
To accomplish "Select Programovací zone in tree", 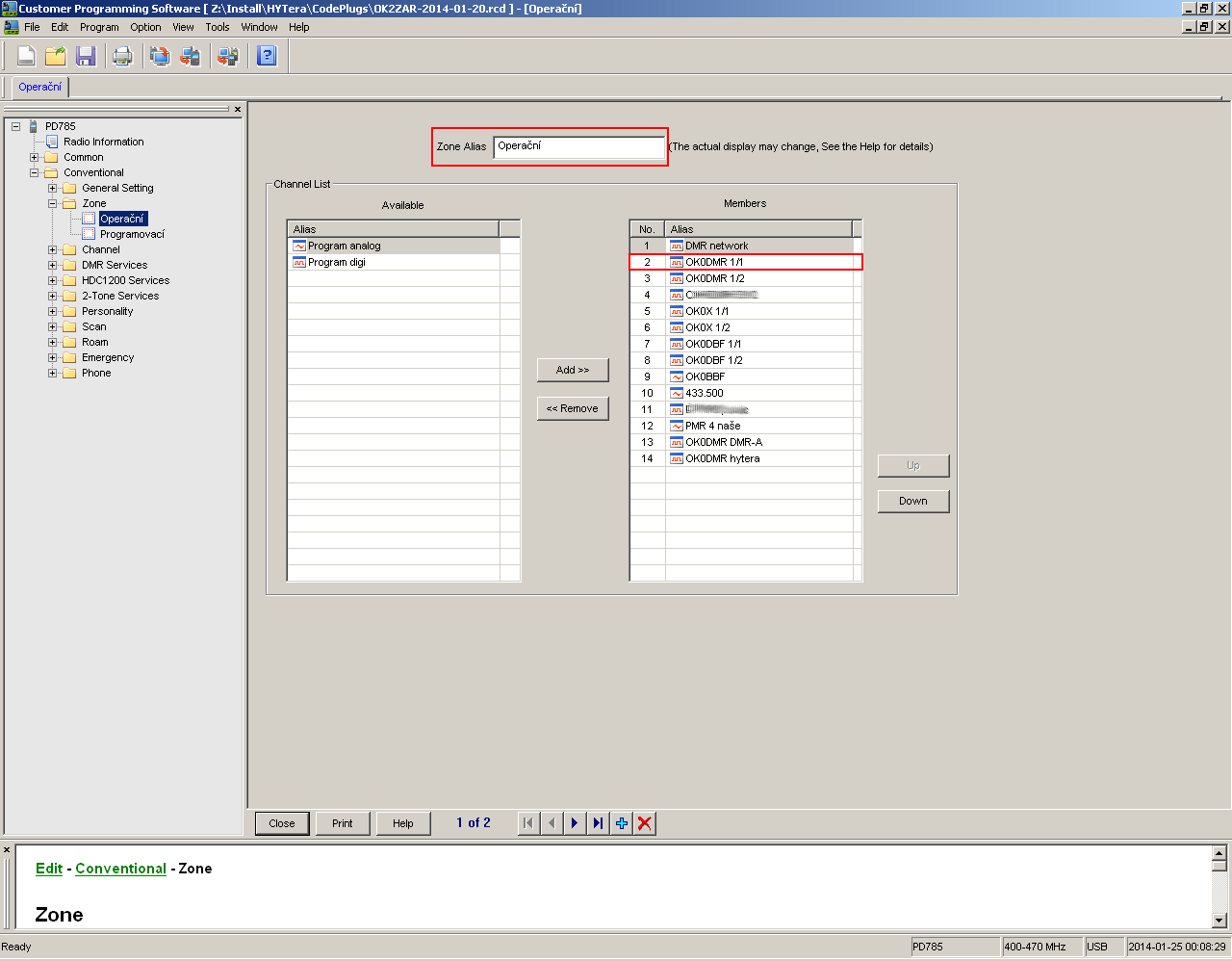I will pos(132,234).
